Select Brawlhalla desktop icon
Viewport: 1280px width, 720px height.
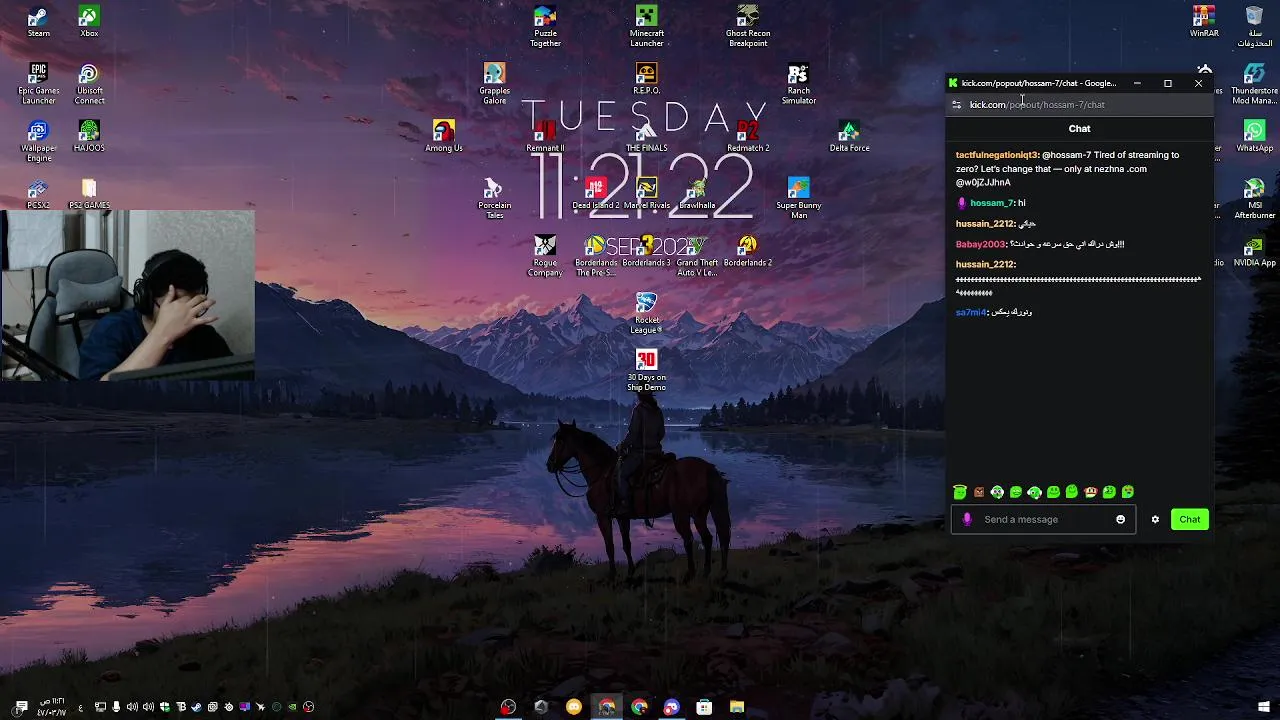[697, 194]
